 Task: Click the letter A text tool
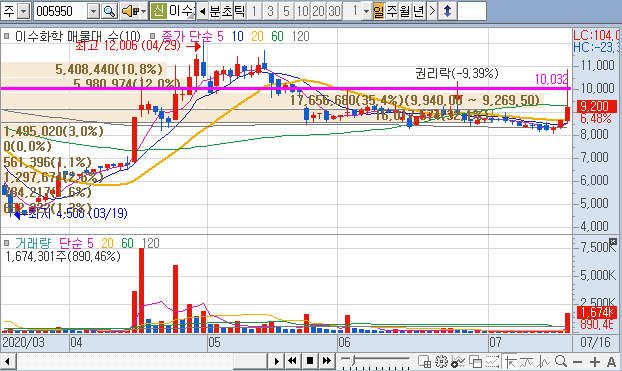(x=611, y=362)
